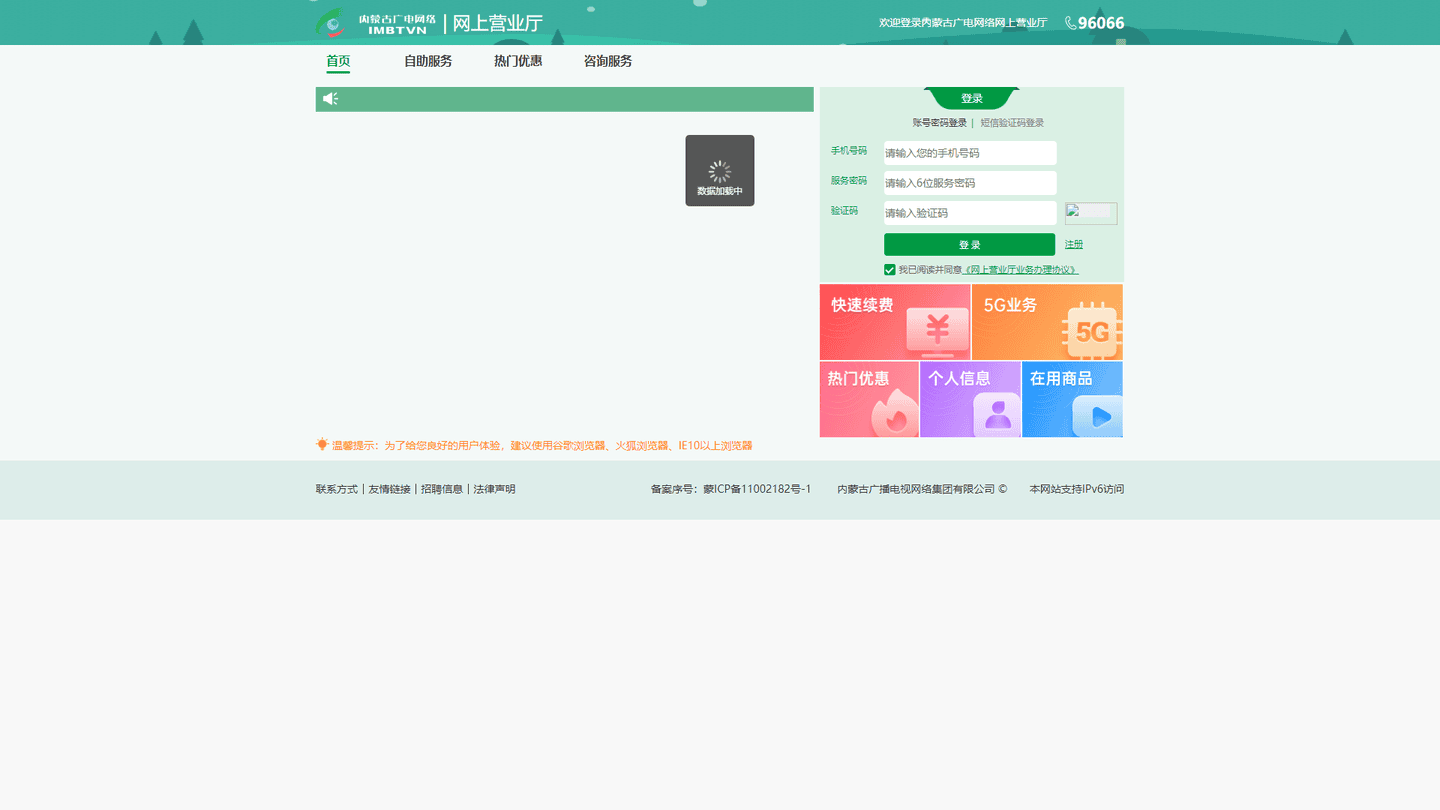Select the 账号密码登录 tab
Image resolution: width=1440 pixels, height=810 pixels.
coord(940,123)
